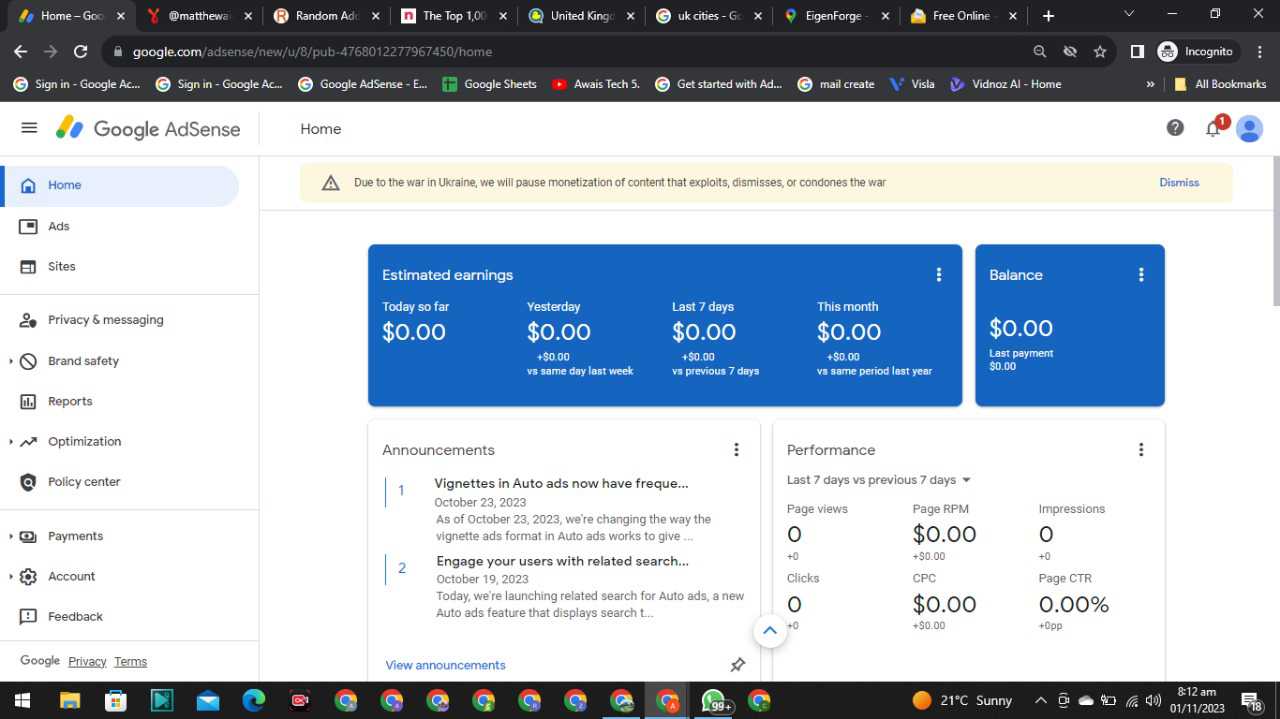Open Chrome's tab search dropdown arrow
Viewport: 1280px width, 719px height.
(1129, 14)
